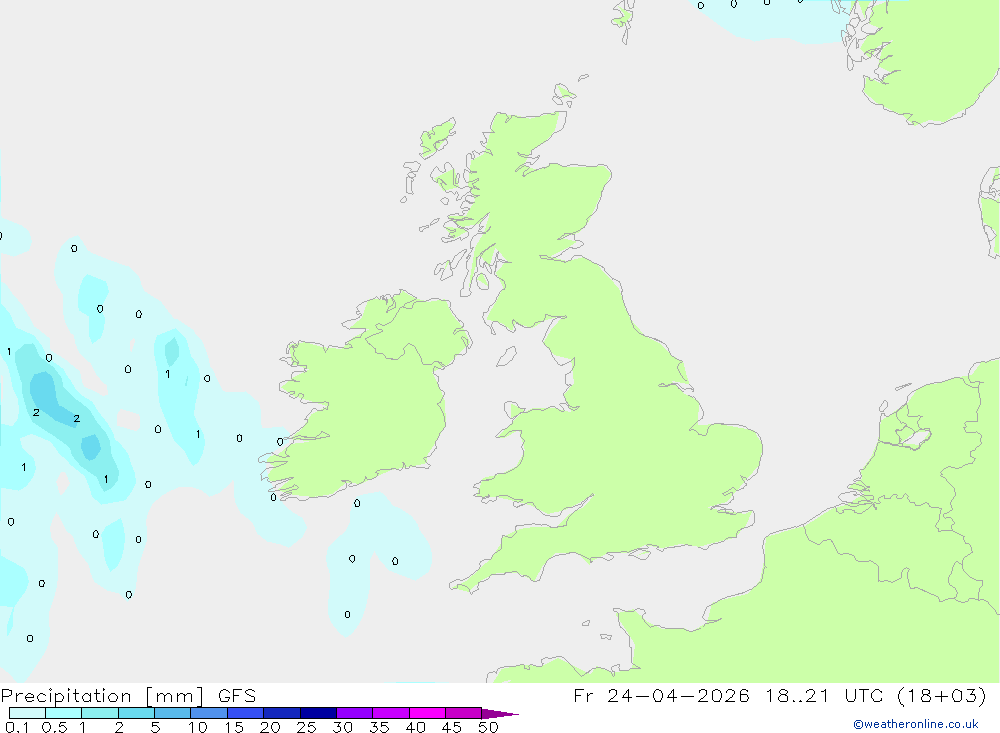1000x733 pixels.
Task: Select the 35–40 mm purple legend swatch
Action: pos(391,713)
